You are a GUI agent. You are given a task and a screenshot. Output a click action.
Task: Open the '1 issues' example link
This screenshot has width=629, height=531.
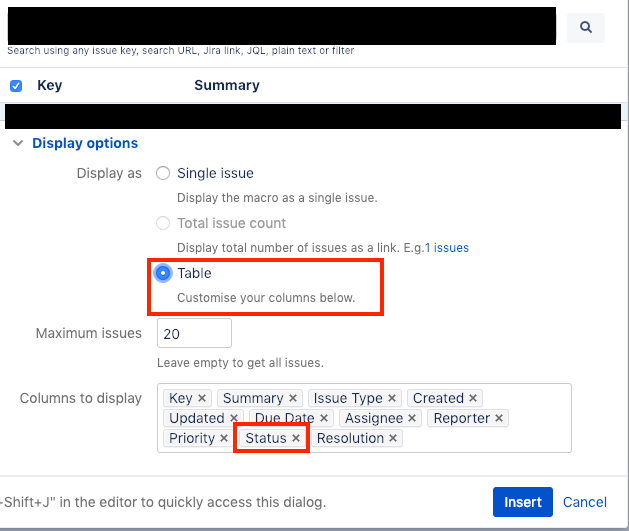point(447,248)
